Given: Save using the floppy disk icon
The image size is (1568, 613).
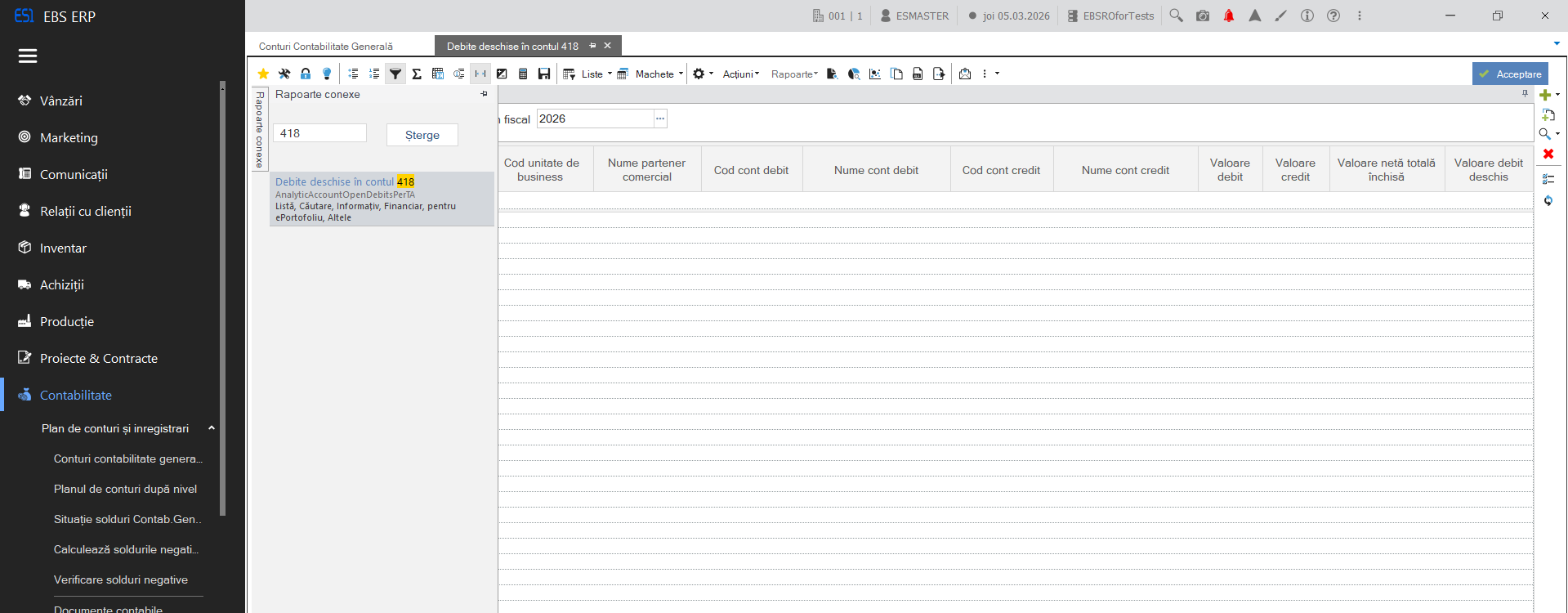Looking at the screenshot, I should tap(544, 74).
